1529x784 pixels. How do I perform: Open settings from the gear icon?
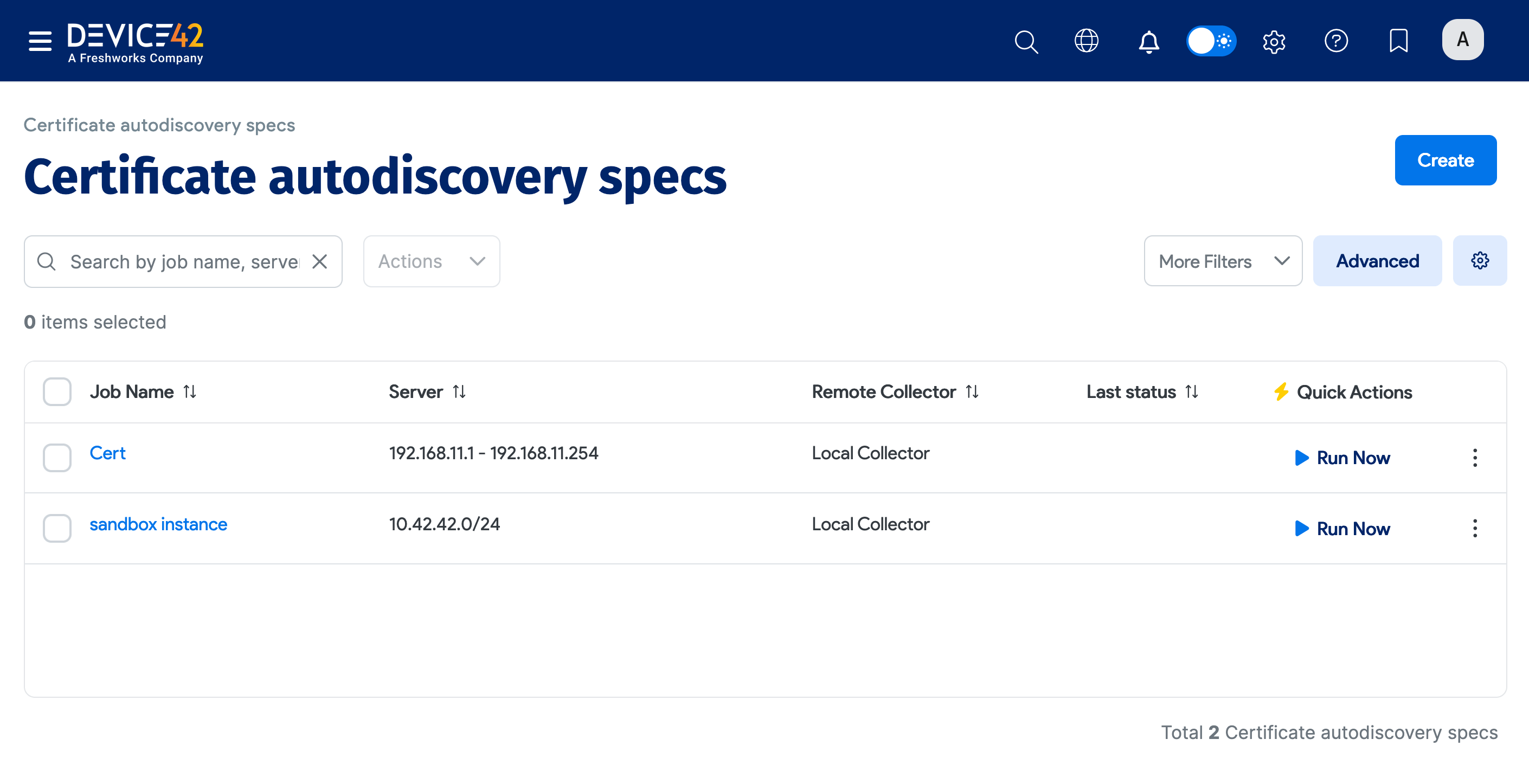(x=1274, y=42)
